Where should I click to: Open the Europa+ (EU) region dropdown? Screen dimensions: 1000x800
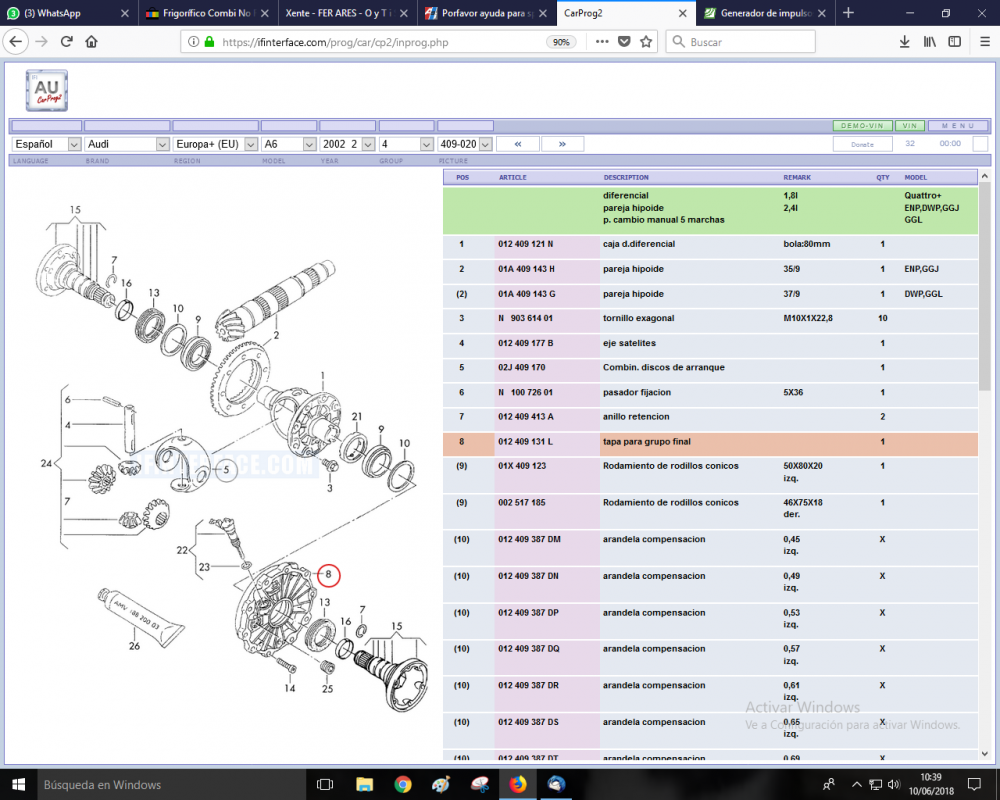tap(216, 144)
